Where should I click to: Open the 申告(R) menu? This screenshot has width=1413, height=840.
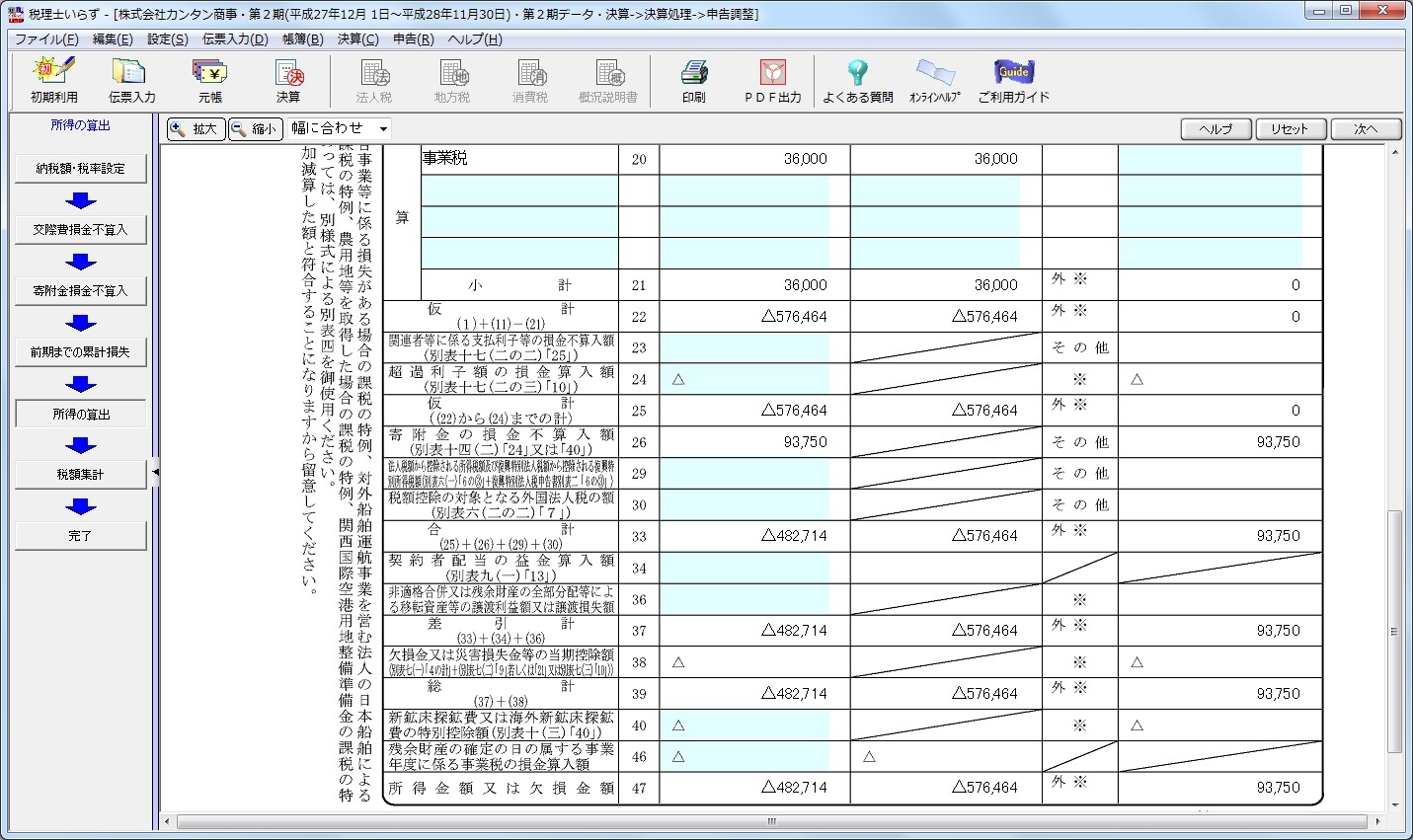pos(413,39)
